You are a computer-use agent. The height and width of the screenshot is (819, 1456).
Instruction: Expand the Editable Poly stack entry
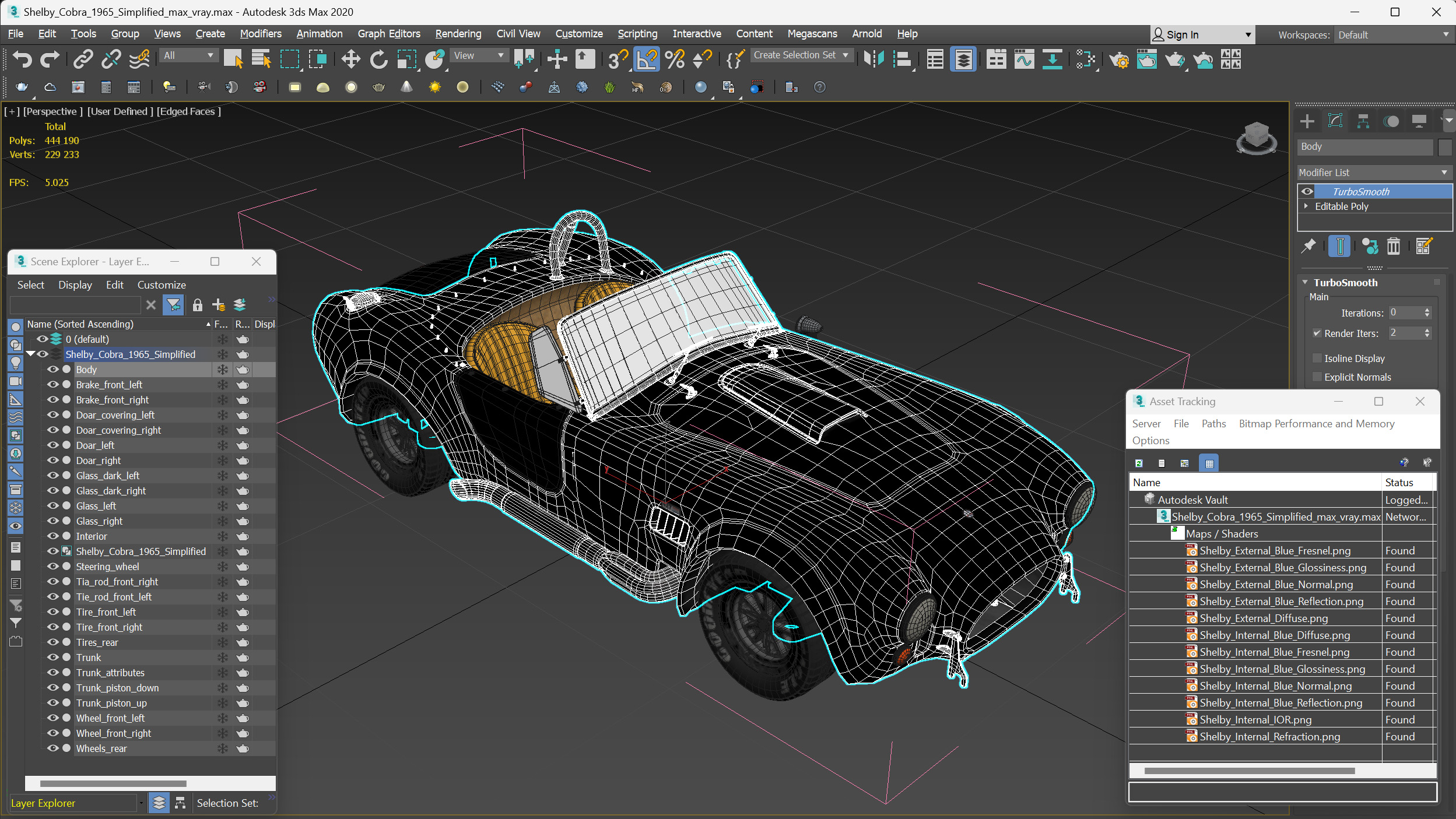pos(1306,206)
